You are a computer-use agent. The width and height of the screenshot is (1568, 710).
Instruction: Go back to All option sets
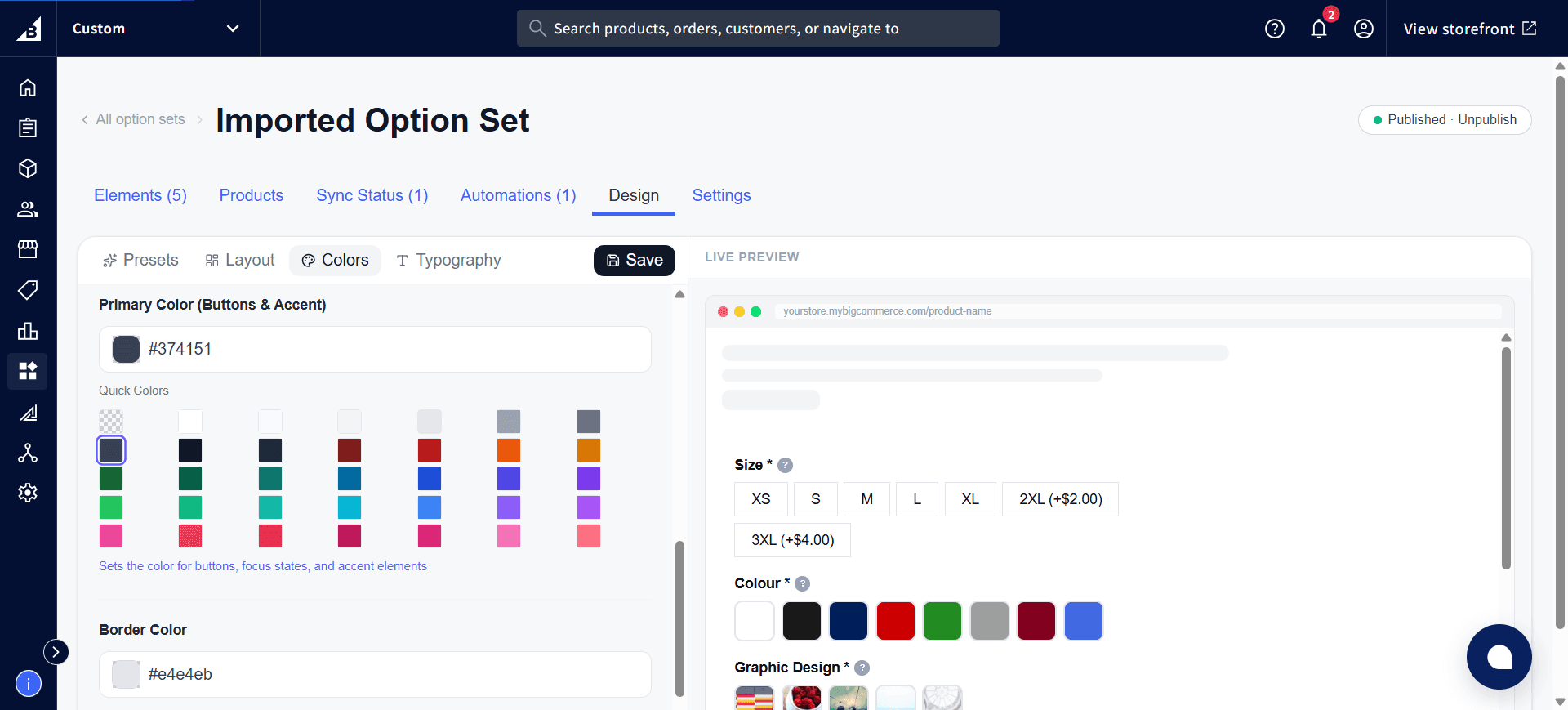click(x=133, y=119)
